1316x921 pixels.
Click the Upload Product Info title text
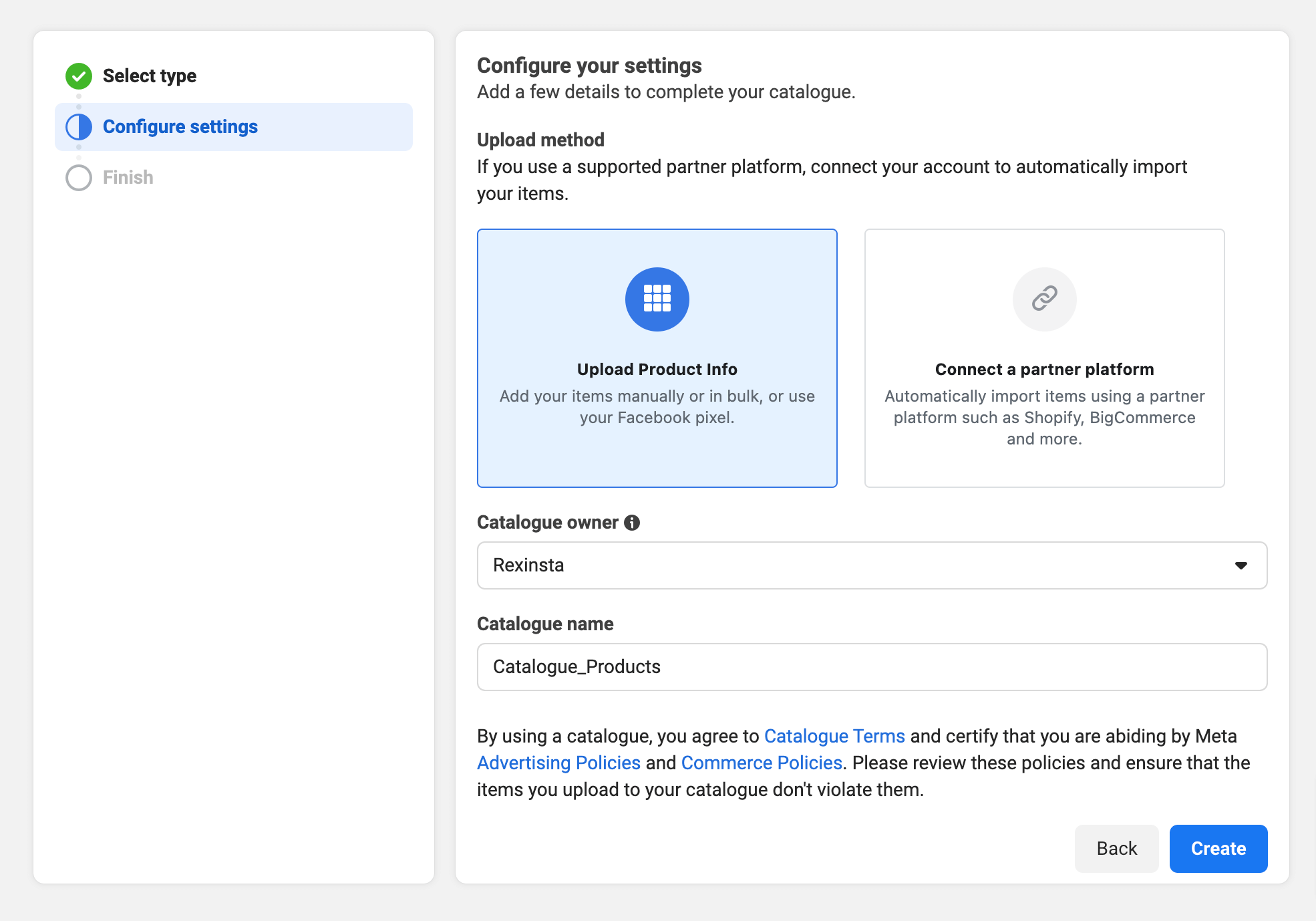tap(657, 370)
